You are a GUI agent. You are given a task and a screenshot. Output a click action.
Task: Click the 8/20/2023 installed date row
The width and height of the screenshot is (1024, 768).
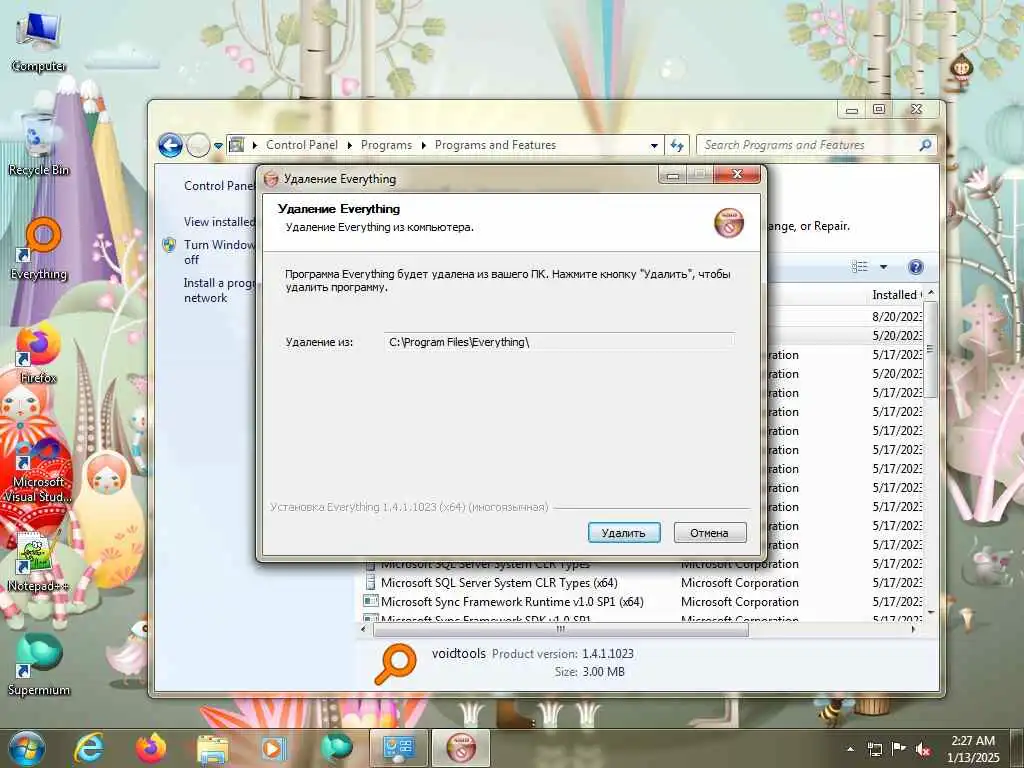(896, 316)
